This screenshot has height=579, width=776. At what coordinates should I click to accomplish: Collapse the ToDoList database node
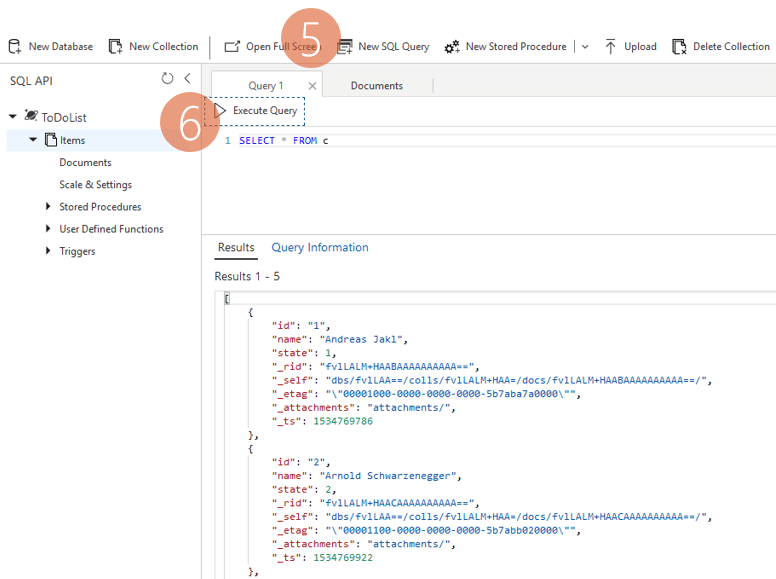coord(13,117)
